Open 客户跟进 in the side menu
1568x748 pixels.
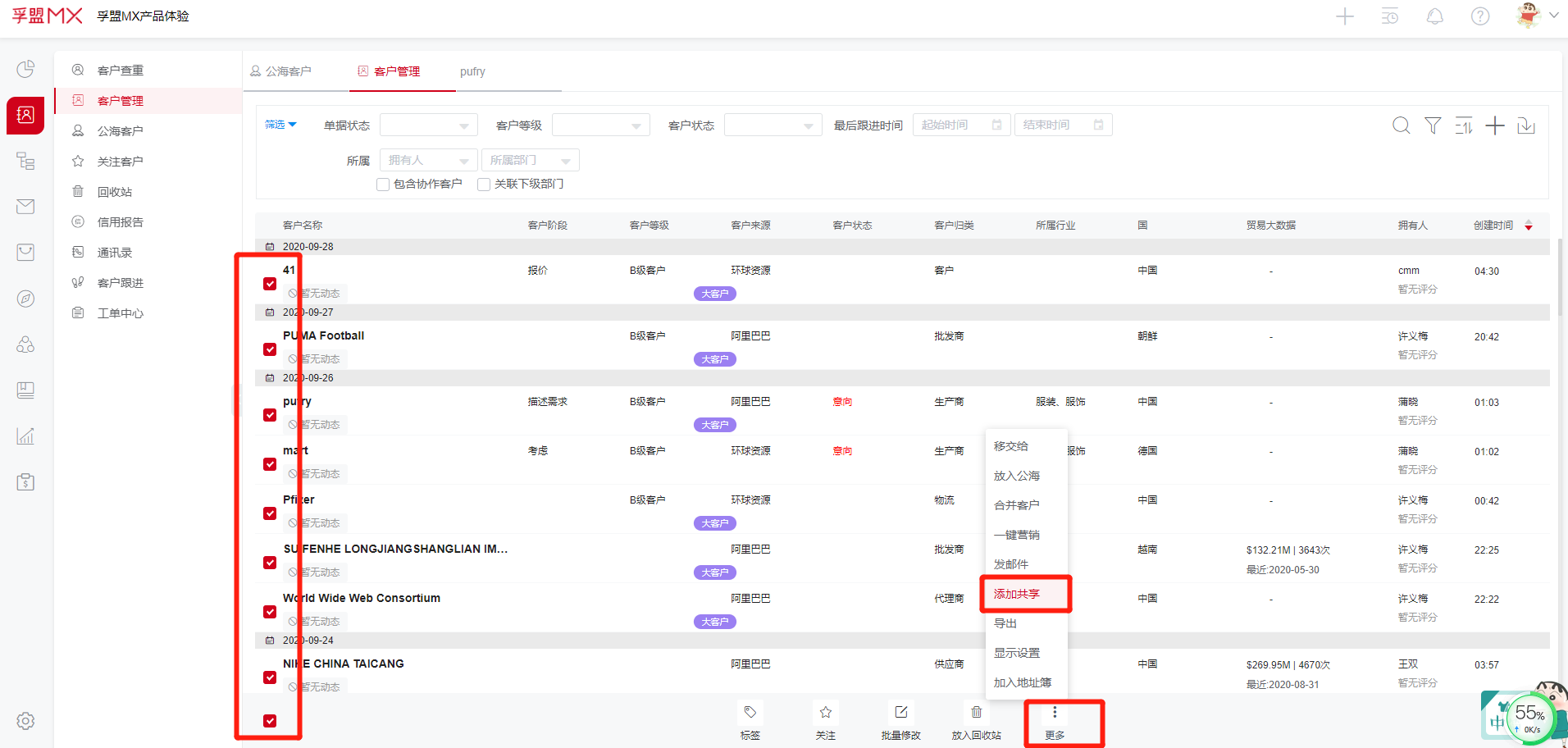coord(120,283)
